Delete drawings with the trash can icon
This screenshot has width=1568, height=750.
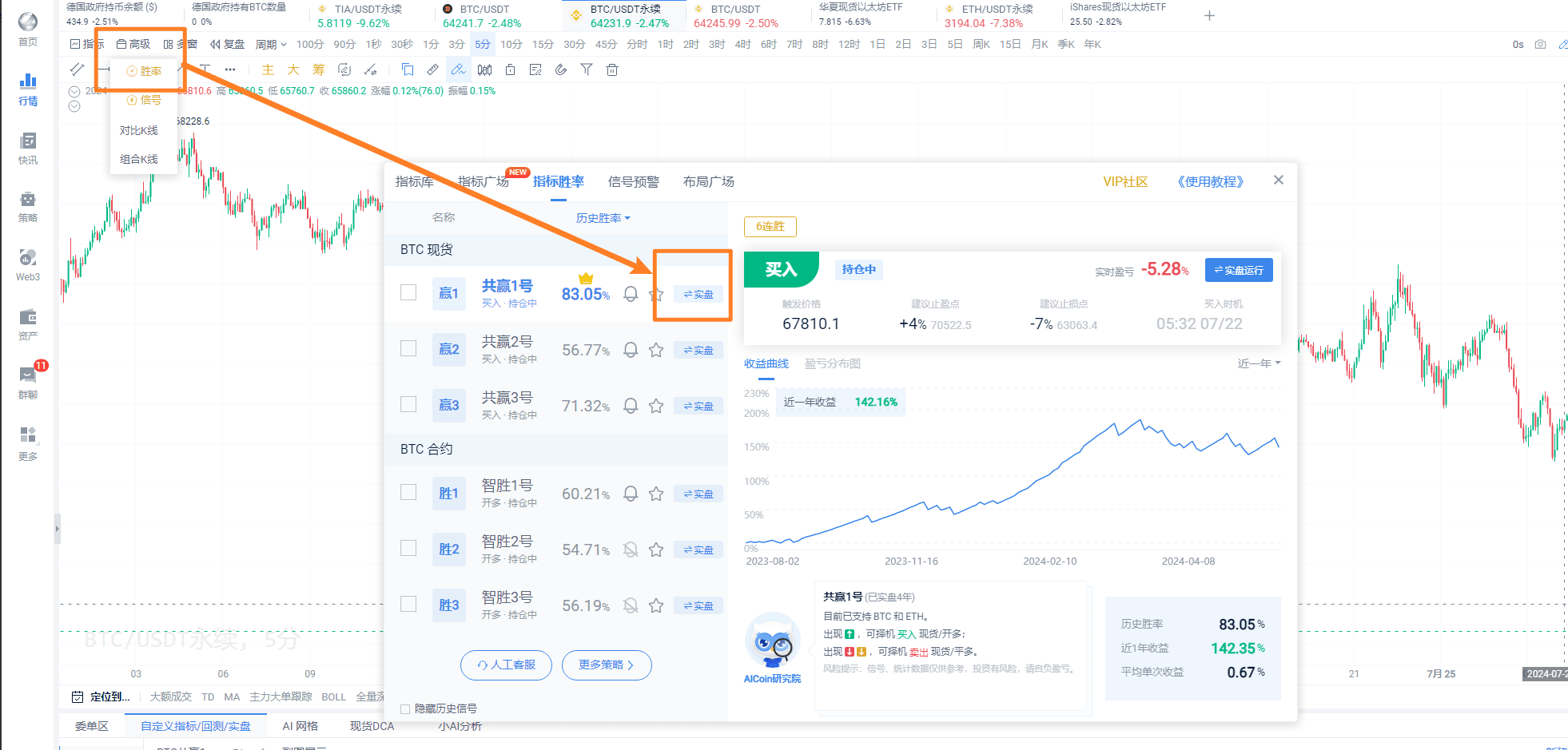tap(612, 69)
